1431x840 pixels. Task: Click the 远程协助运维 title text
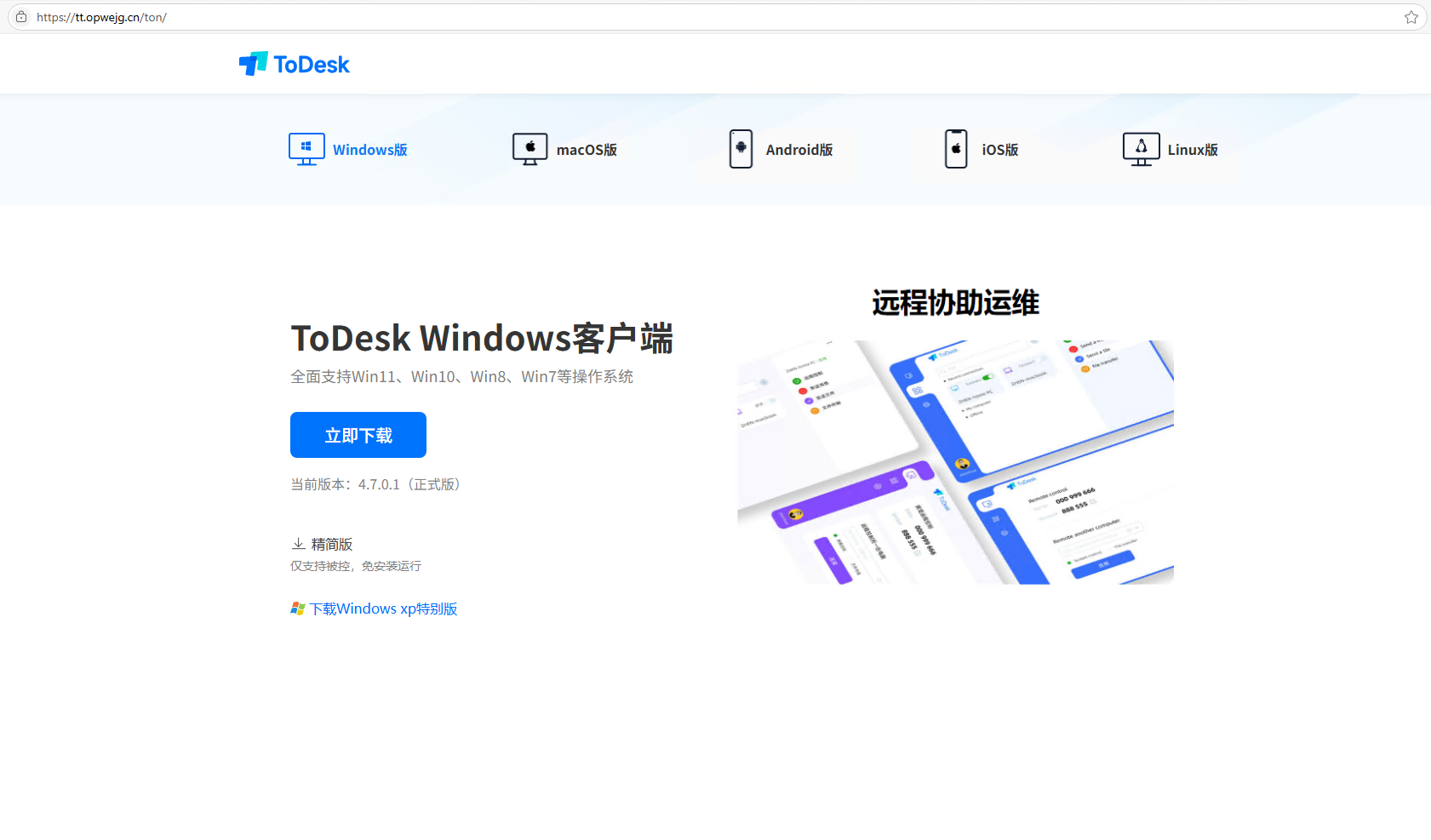(x=955, y=303)
